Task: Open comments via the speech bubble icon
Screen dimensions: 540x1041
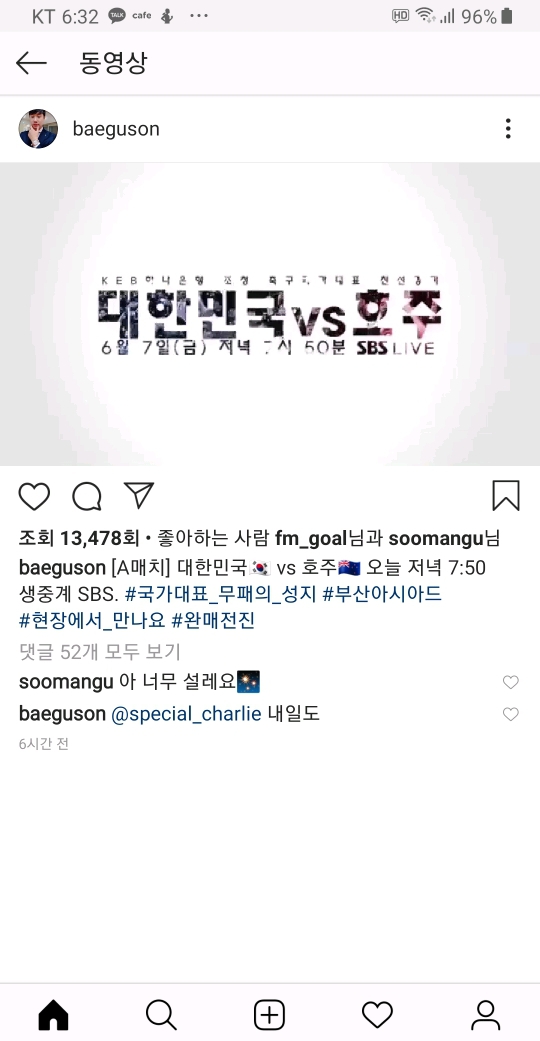Action: [x=87, y=496]
